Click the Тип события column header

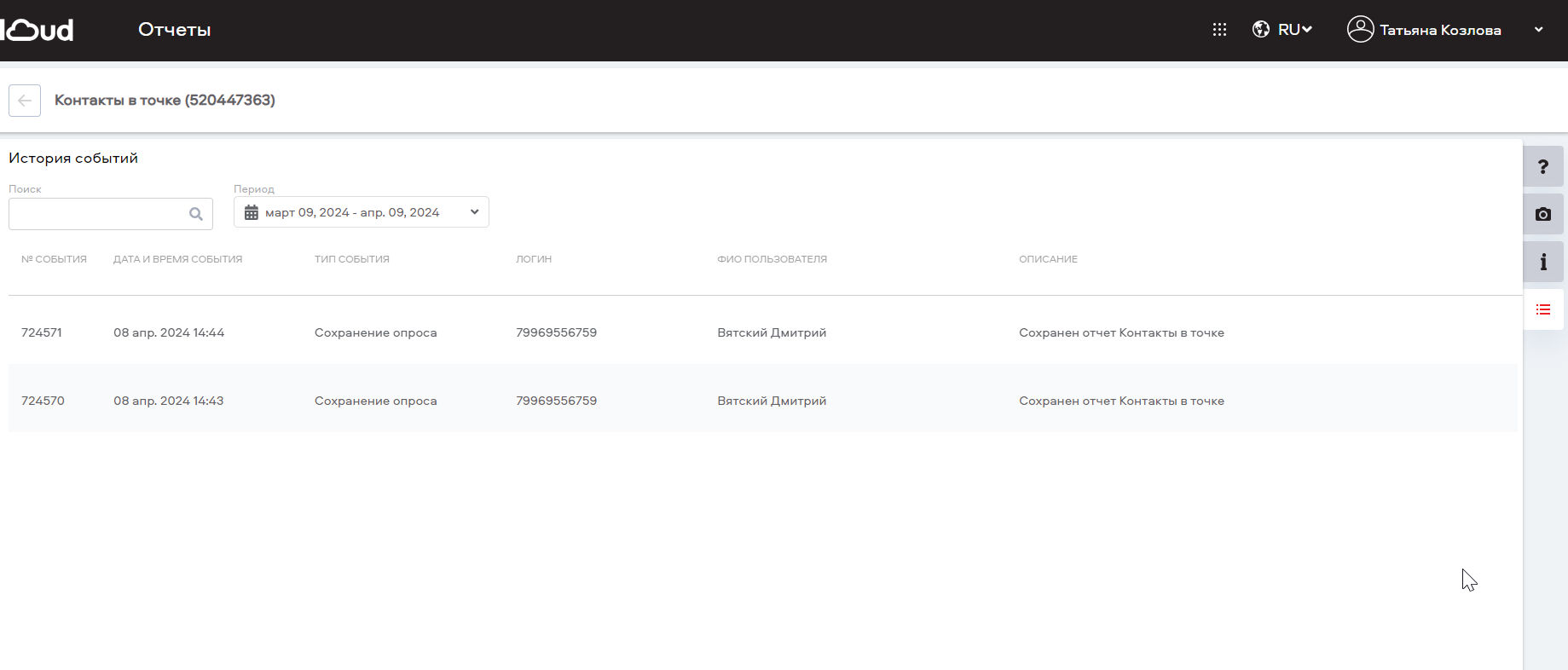click(x=352, y=259)
